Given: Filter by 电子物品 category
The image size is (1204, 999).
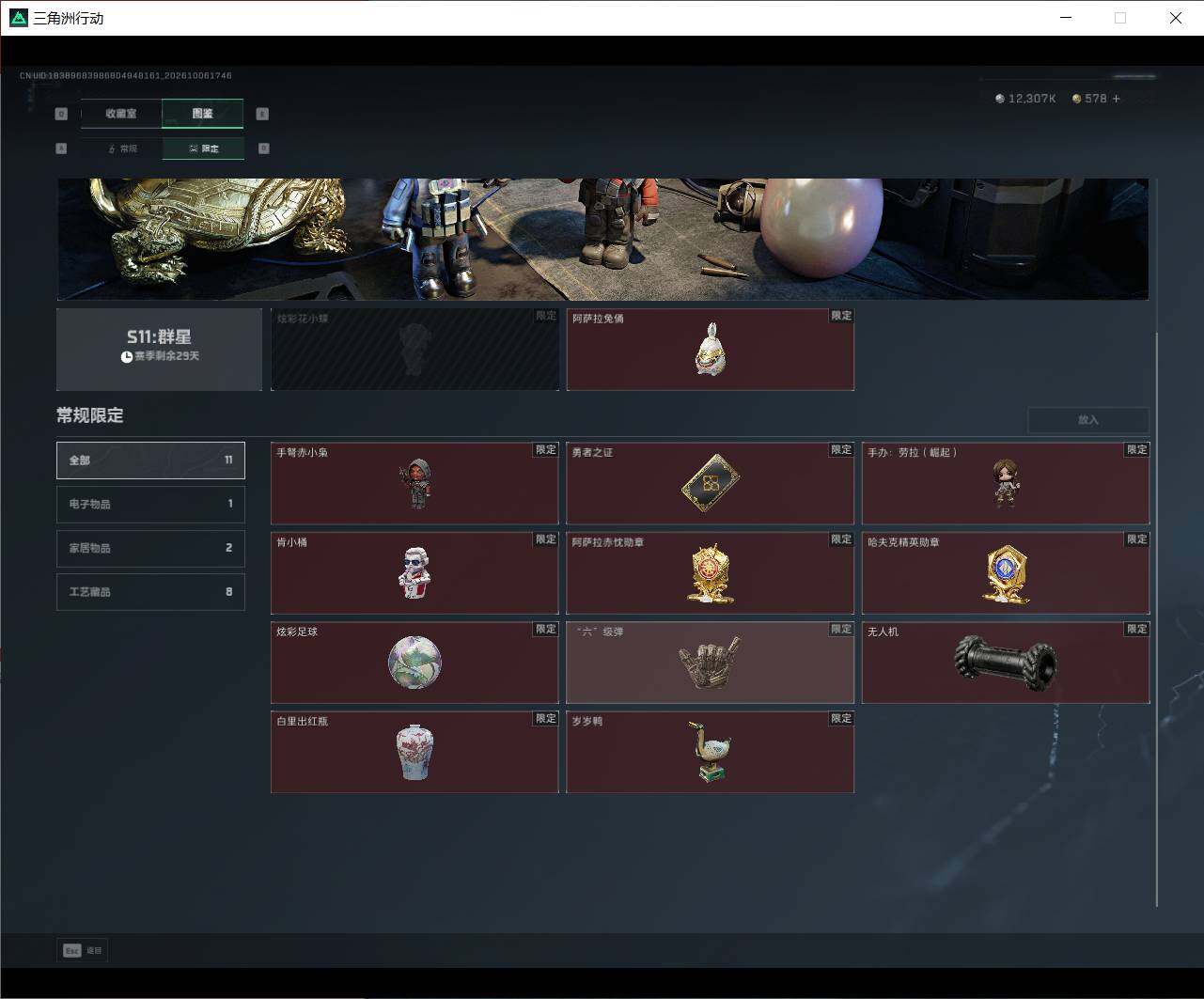Looking at the screenshot, I should [150, 504].
